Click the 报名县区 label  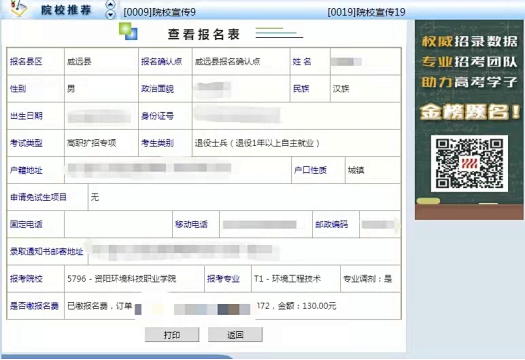click(x=26, y=61)
